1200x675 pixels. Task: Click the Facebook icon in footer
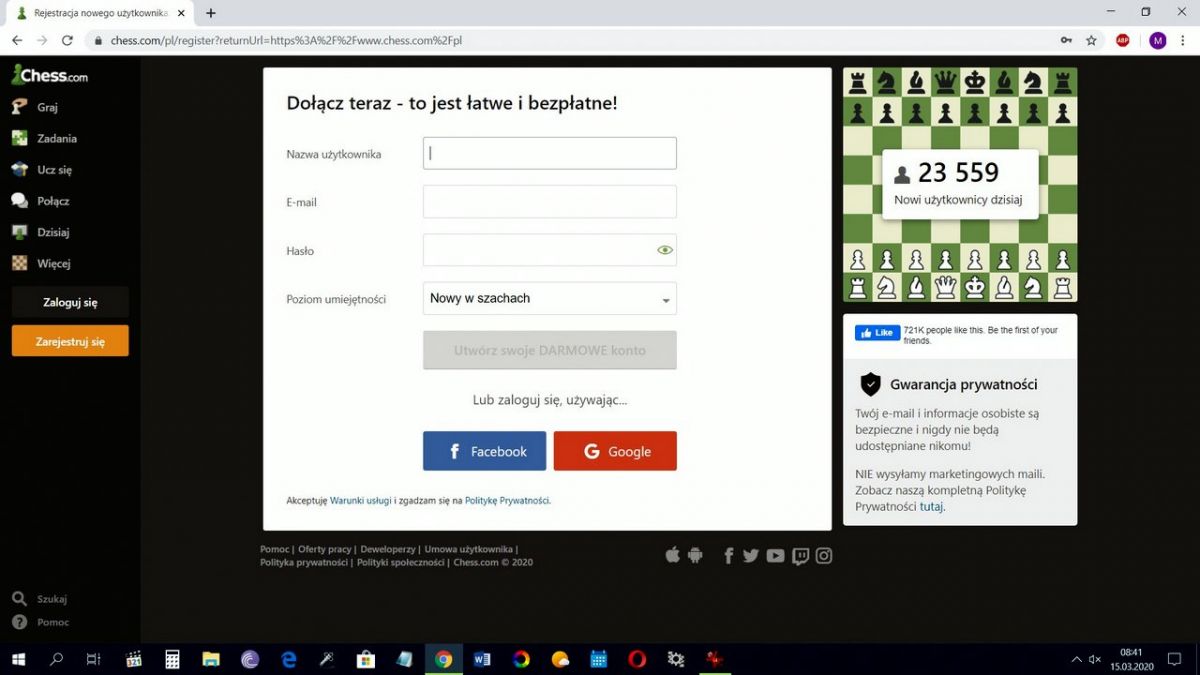click(729, 556)
